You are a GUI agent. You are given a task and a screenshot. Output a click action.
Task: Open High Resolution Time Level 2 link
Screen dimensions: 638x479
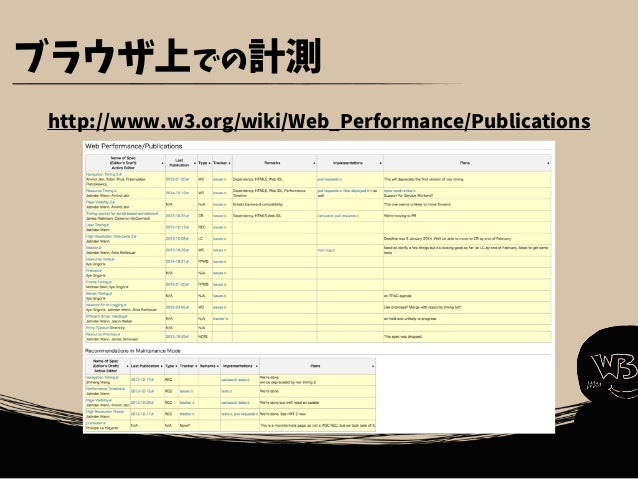coord(111,236)
